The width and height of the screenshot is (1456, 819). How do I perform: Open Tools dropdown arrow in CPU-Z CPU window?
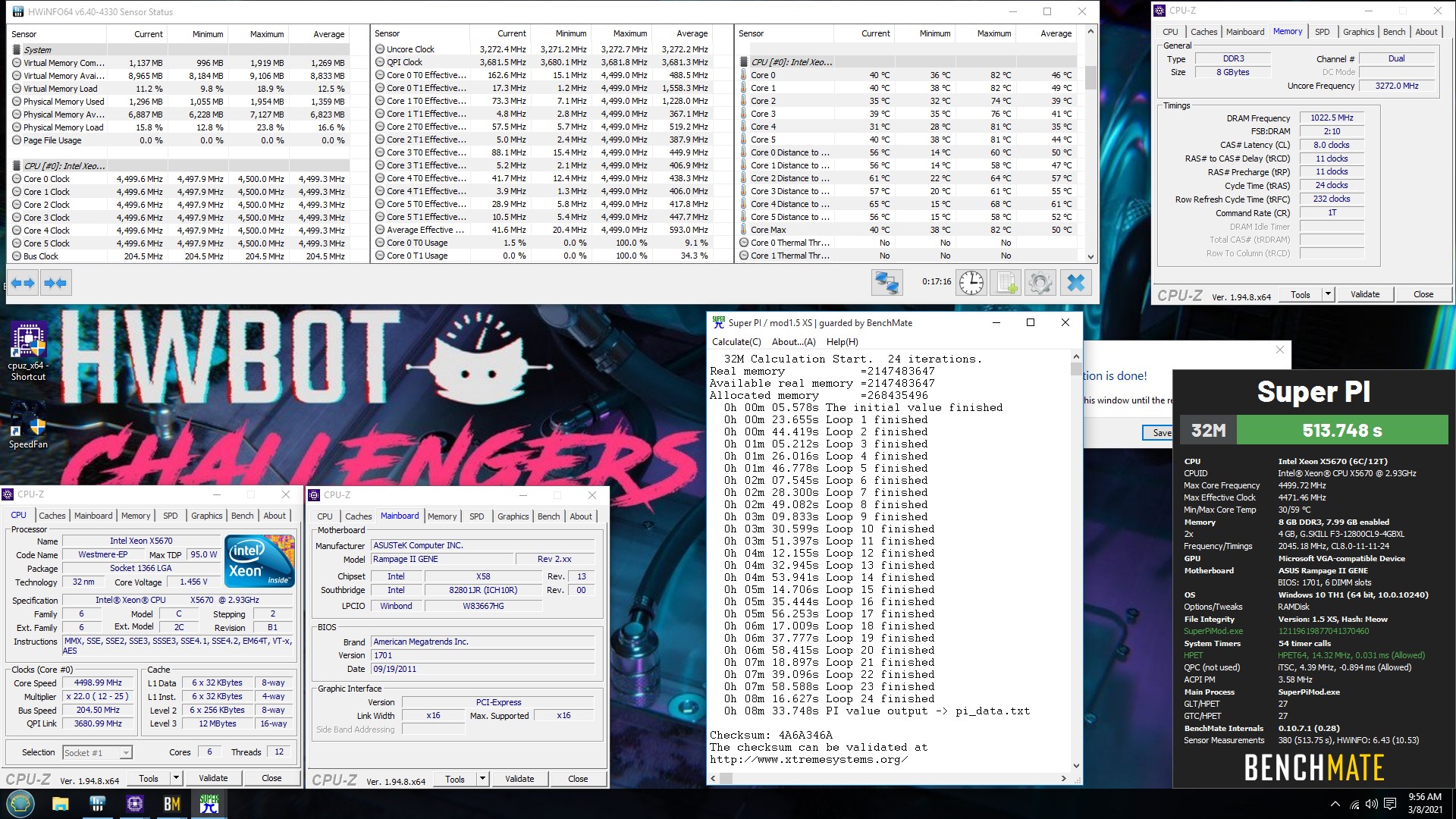[176, 778]
